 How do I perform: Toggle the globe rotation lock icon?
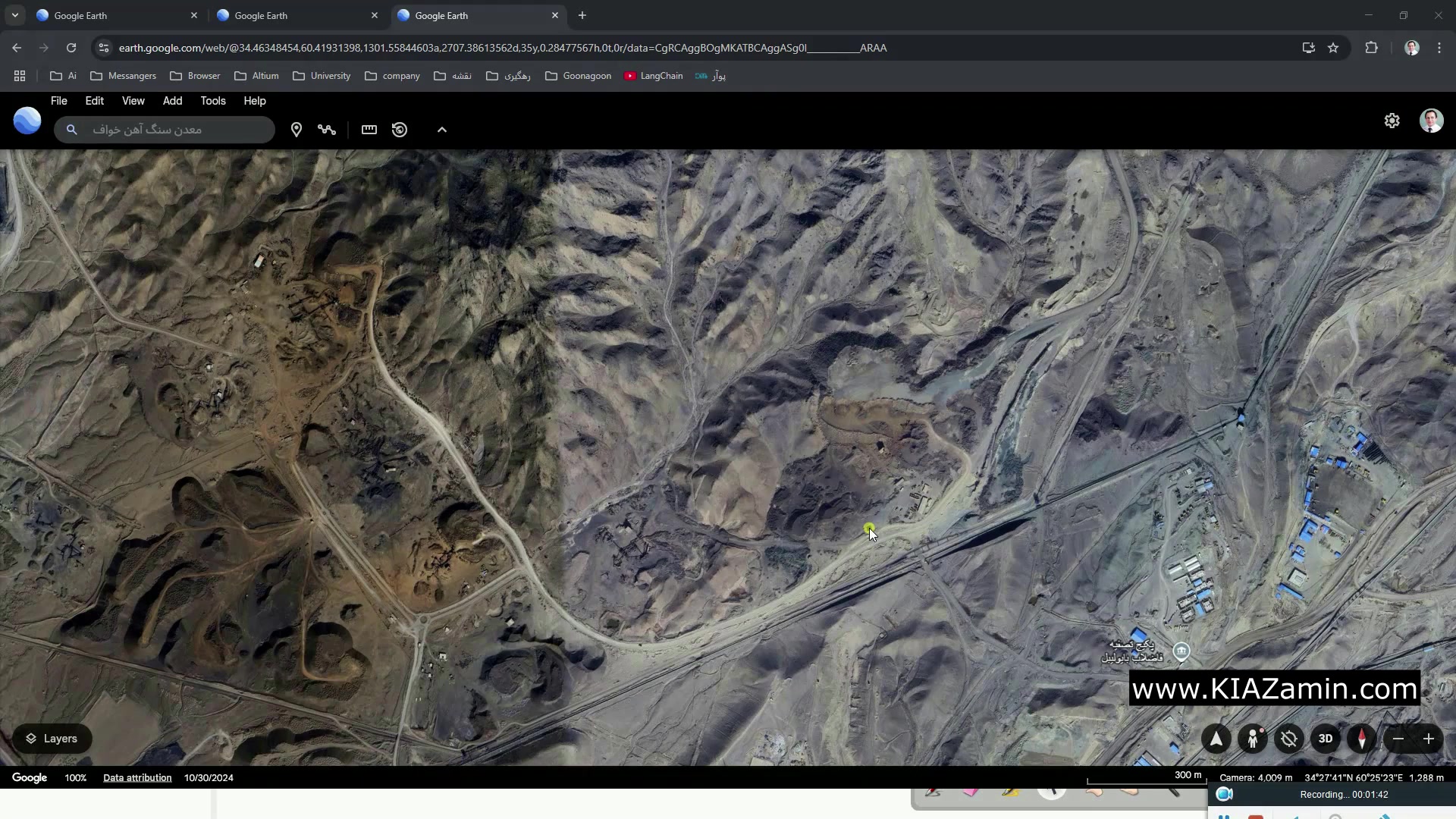(x=1289, y=739)
